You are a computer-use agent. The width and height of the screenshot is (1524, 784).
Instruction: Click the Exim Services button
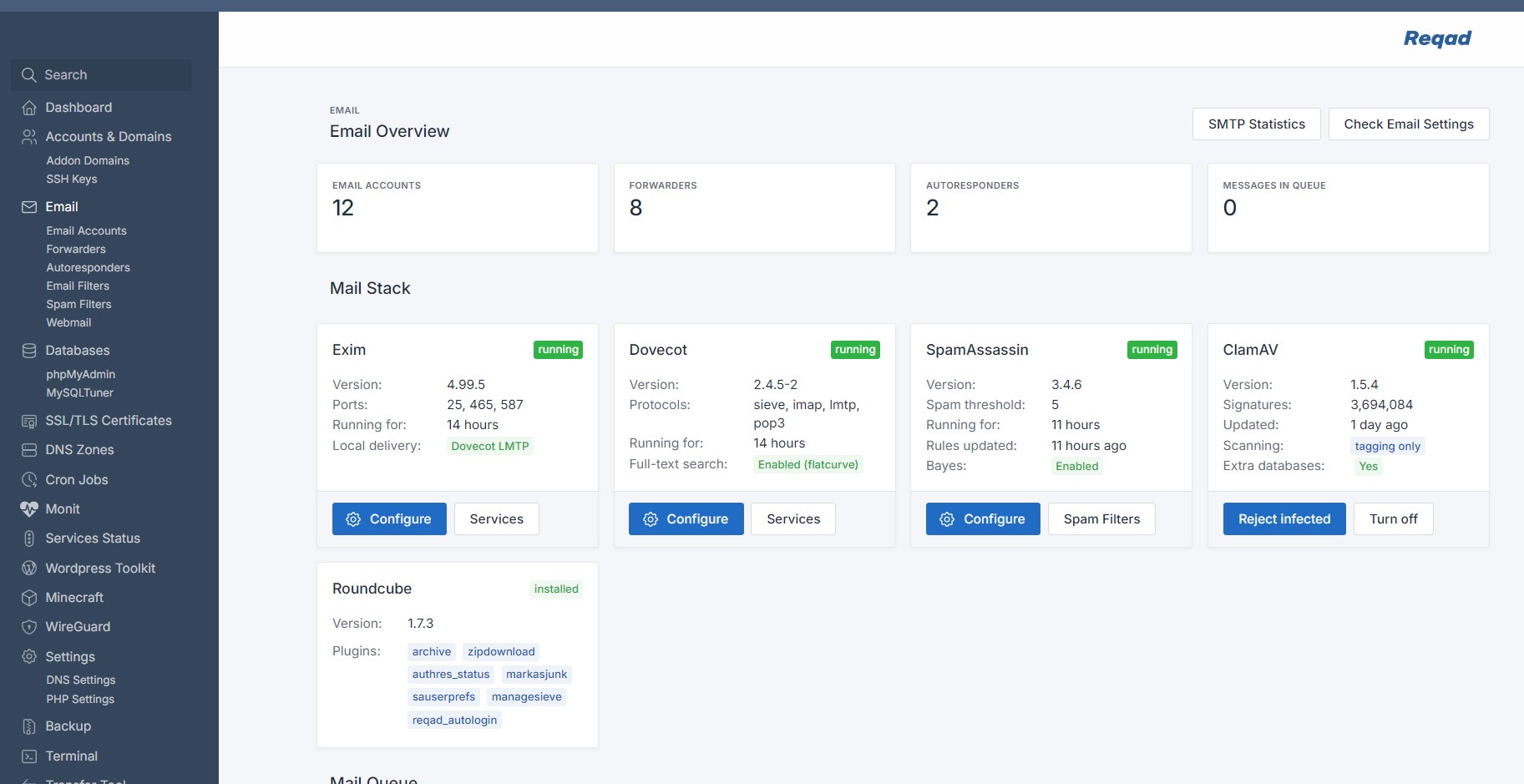[x=497, y=519]
